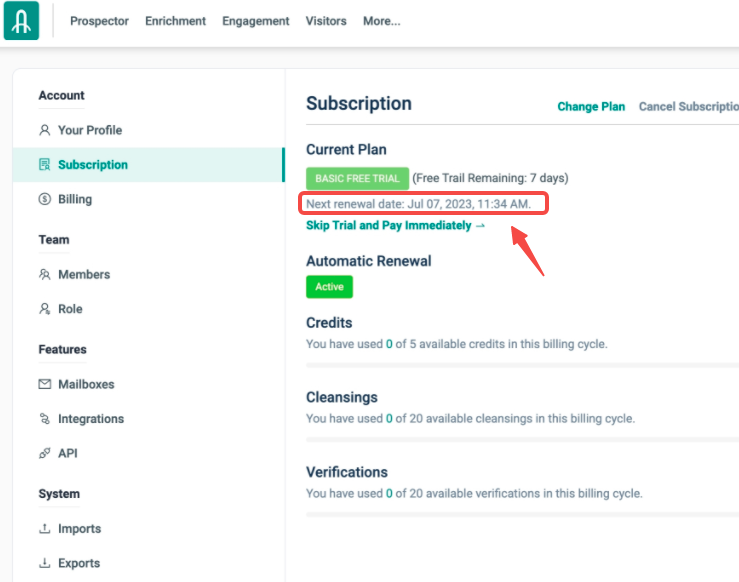
Task: Click the Billing dollar icon
Action: coord(44,199)
